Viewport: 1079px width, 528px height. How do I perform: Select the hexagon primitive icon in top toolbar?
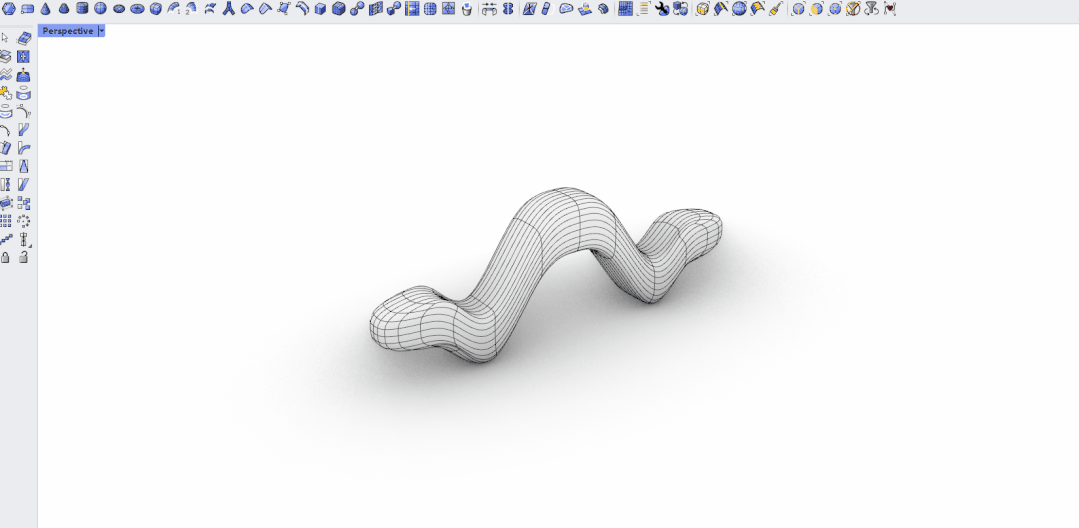[8, 9]
